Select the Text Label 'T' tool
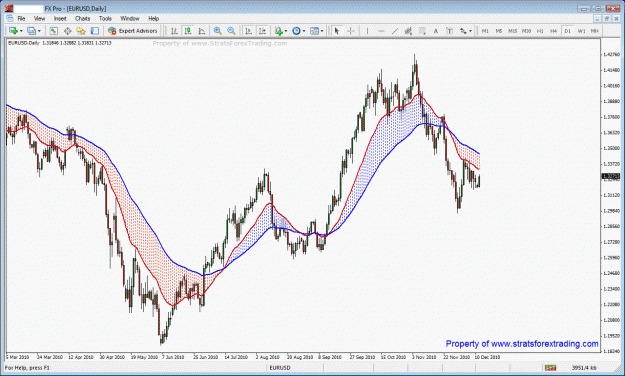The image size is (625, 376). [x=449, y=31]
